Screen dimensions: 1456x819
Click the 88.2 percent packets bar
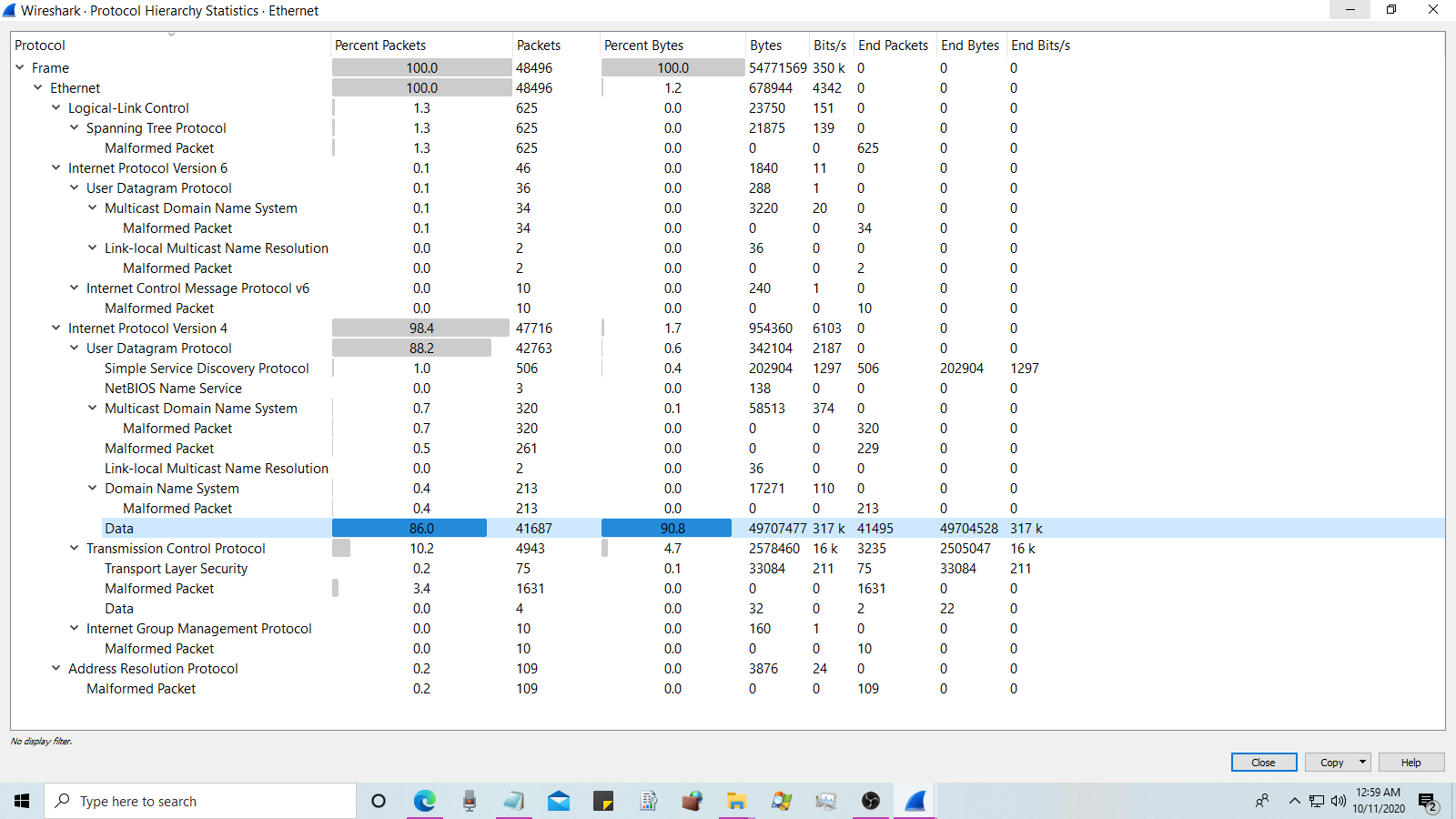(412, 348)
